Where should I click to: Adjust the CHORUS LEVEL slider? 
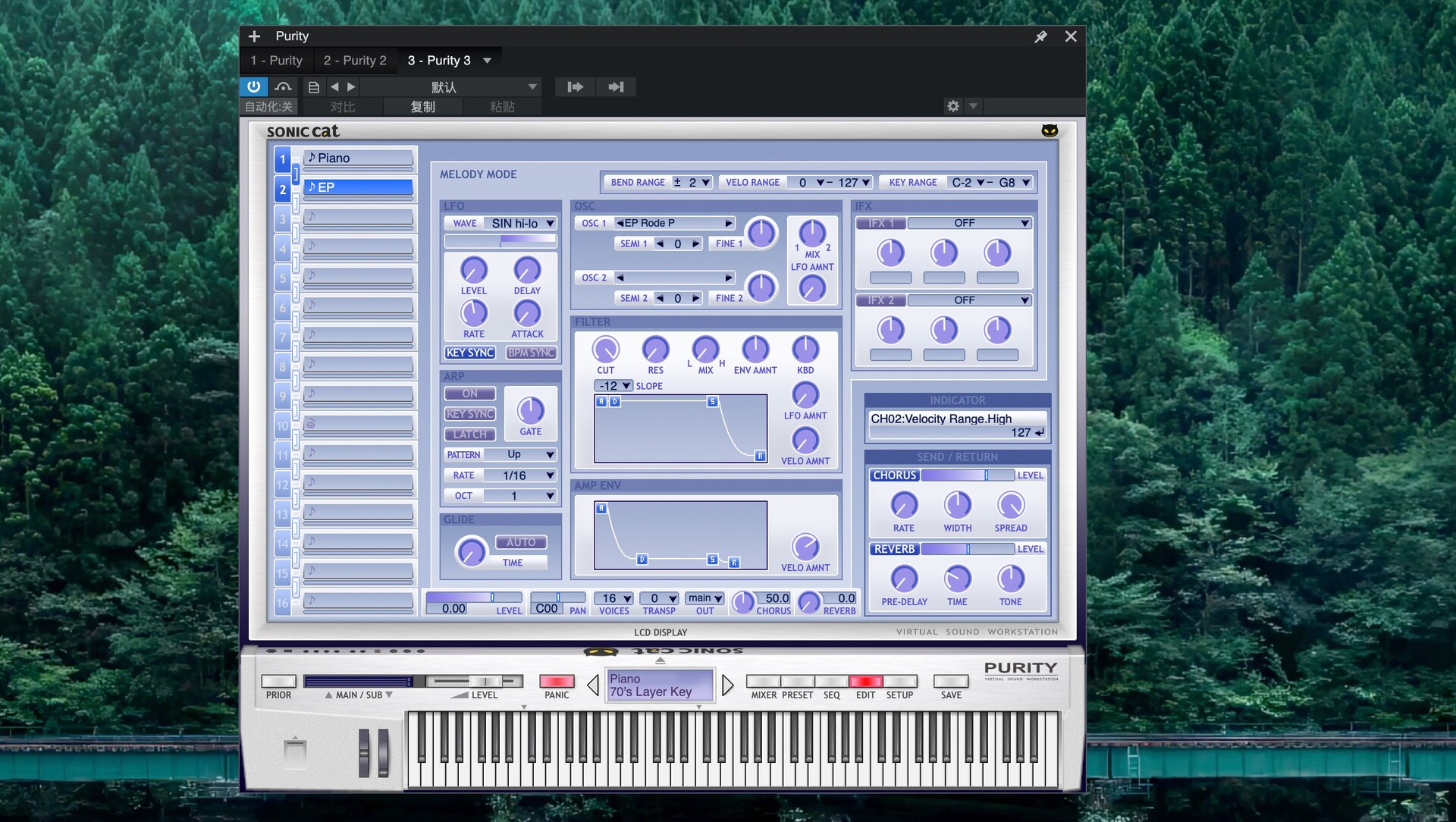click(968, 475)
